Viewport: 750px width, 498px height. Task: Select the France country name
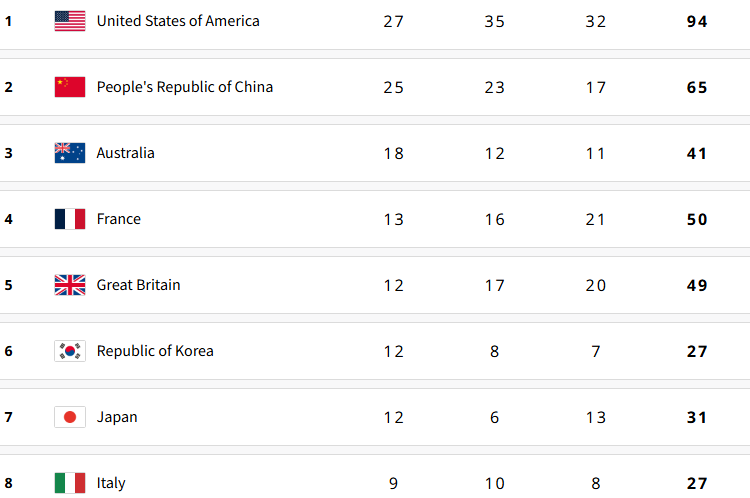(x=119, y=219)
